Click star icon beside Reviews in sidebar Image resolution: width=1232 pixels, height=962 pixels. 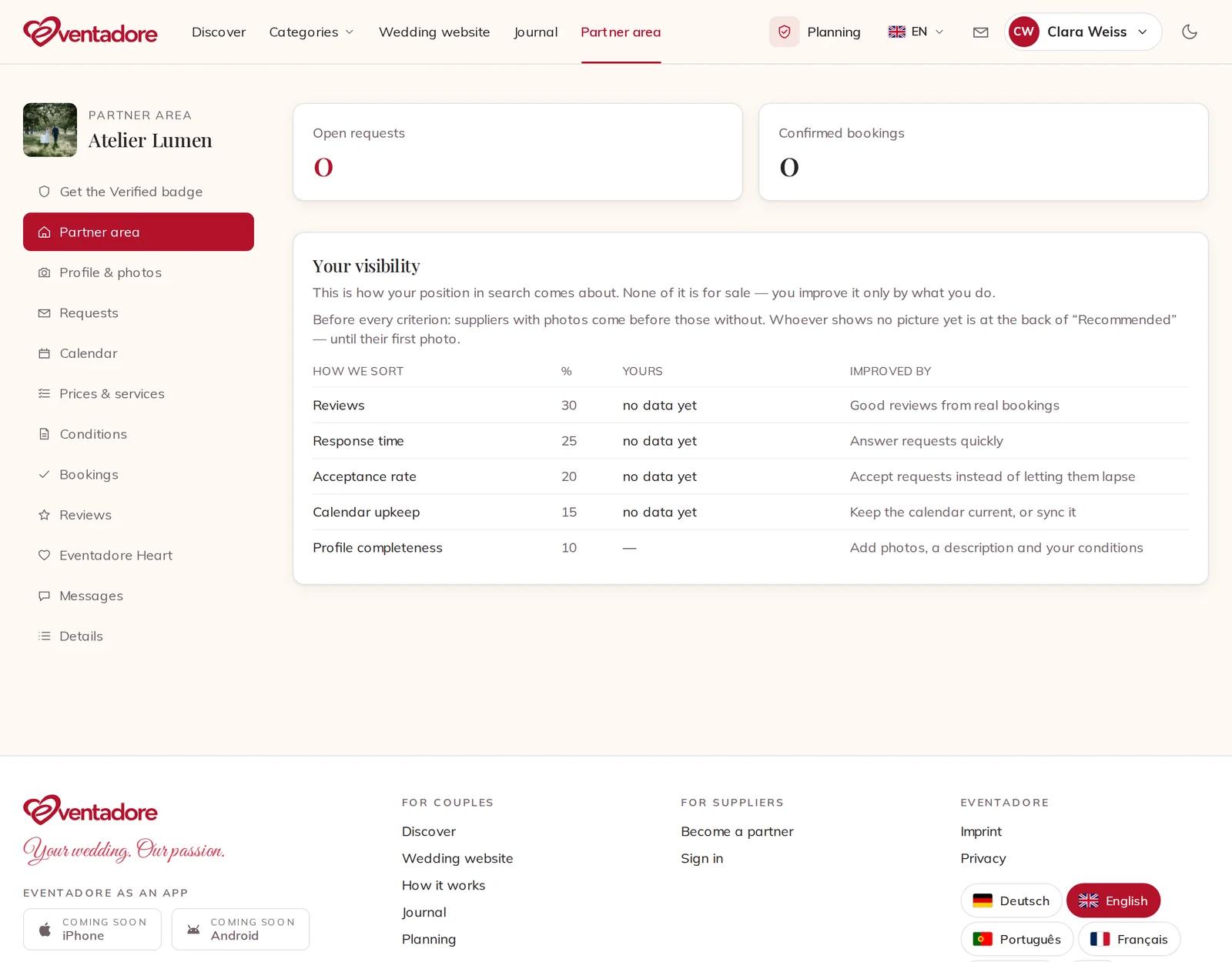click(45, 515)
